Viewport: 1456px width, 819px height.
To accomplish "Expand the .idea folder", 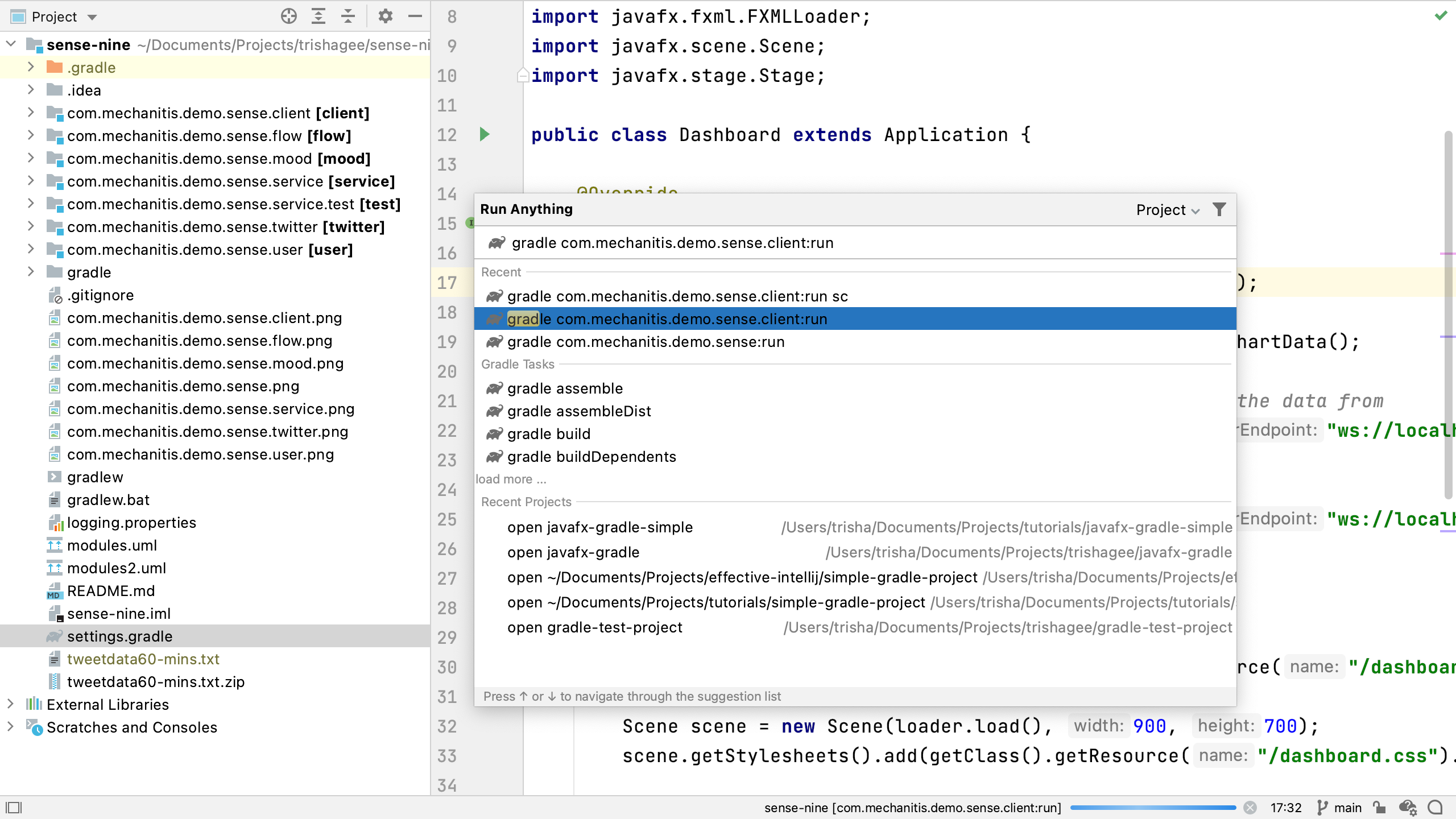I will 31,89.
